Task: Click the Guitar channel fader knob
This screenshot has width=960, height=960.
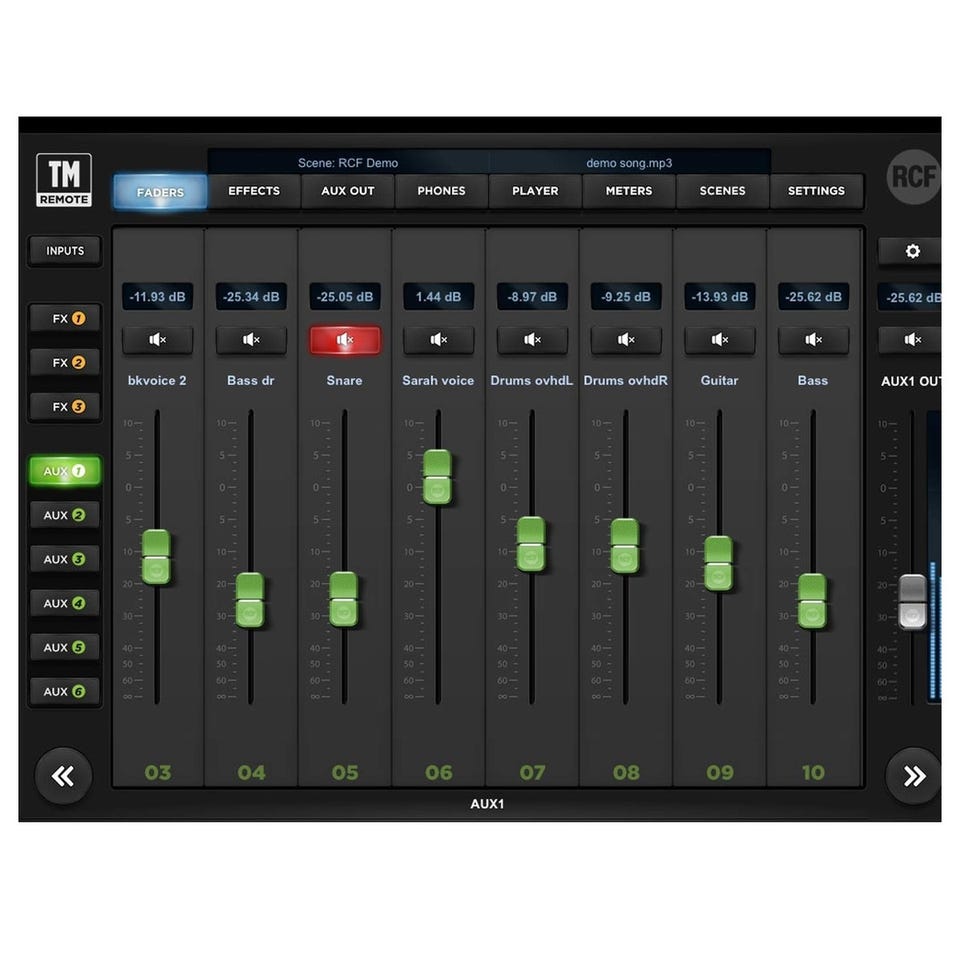Action: 718,563
